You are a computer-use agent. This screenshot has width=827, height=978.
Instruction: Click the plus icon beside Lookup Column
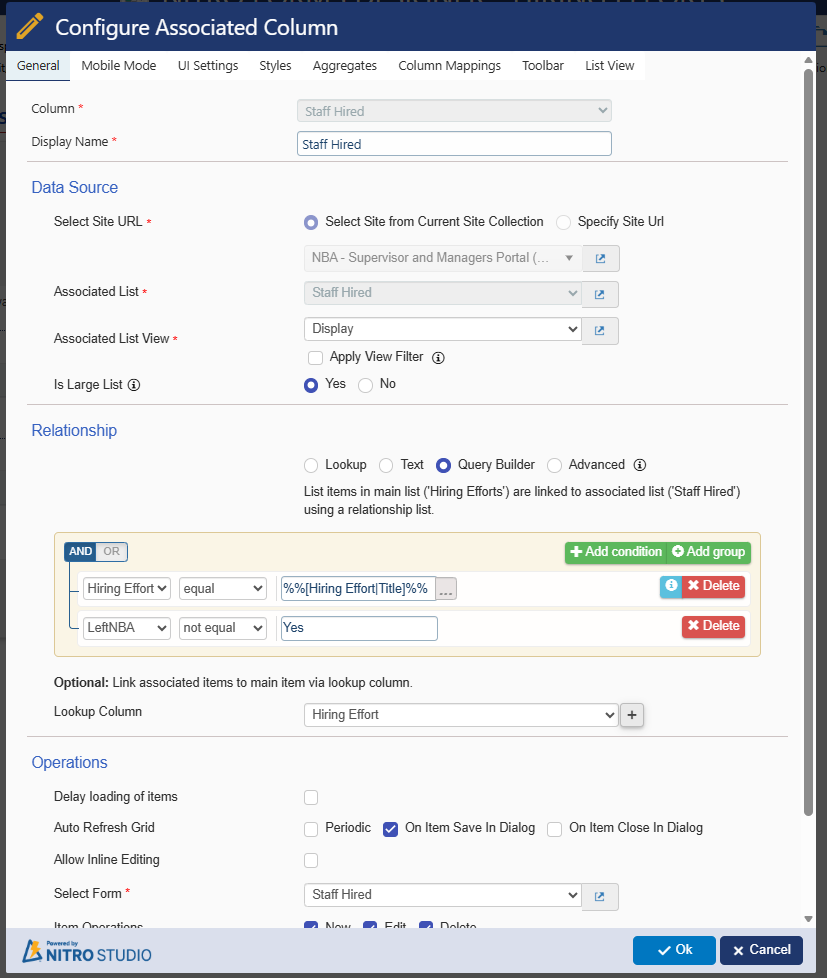point(632,715)
